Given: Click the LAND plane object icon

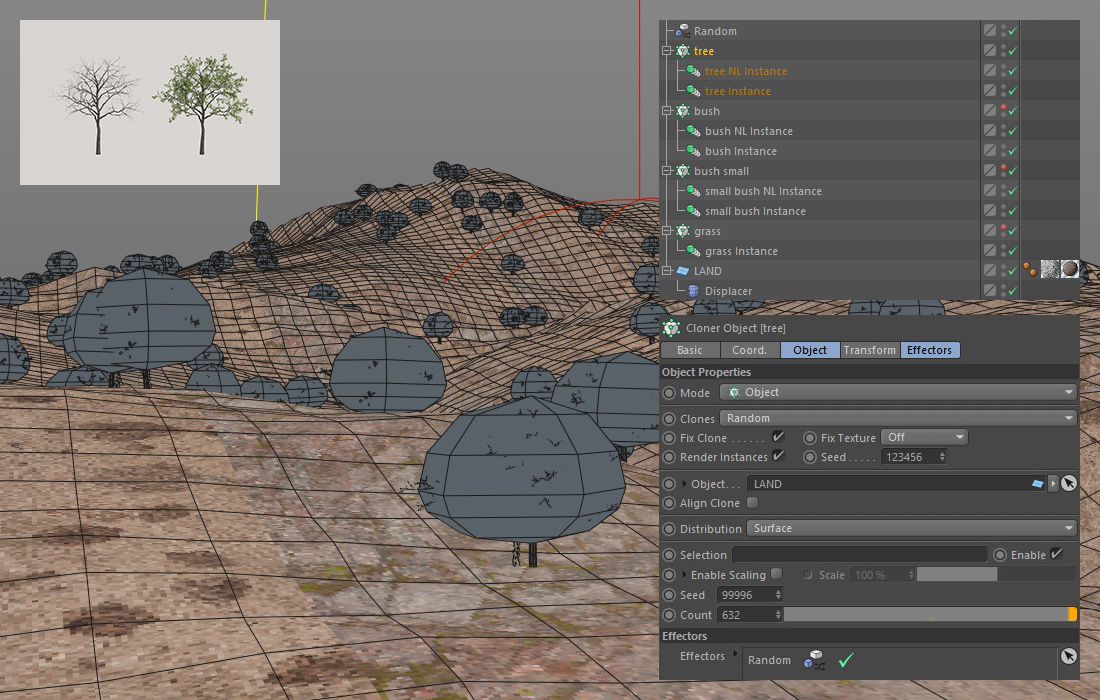Looking at the screenshot, I should [x=682, y=271].
